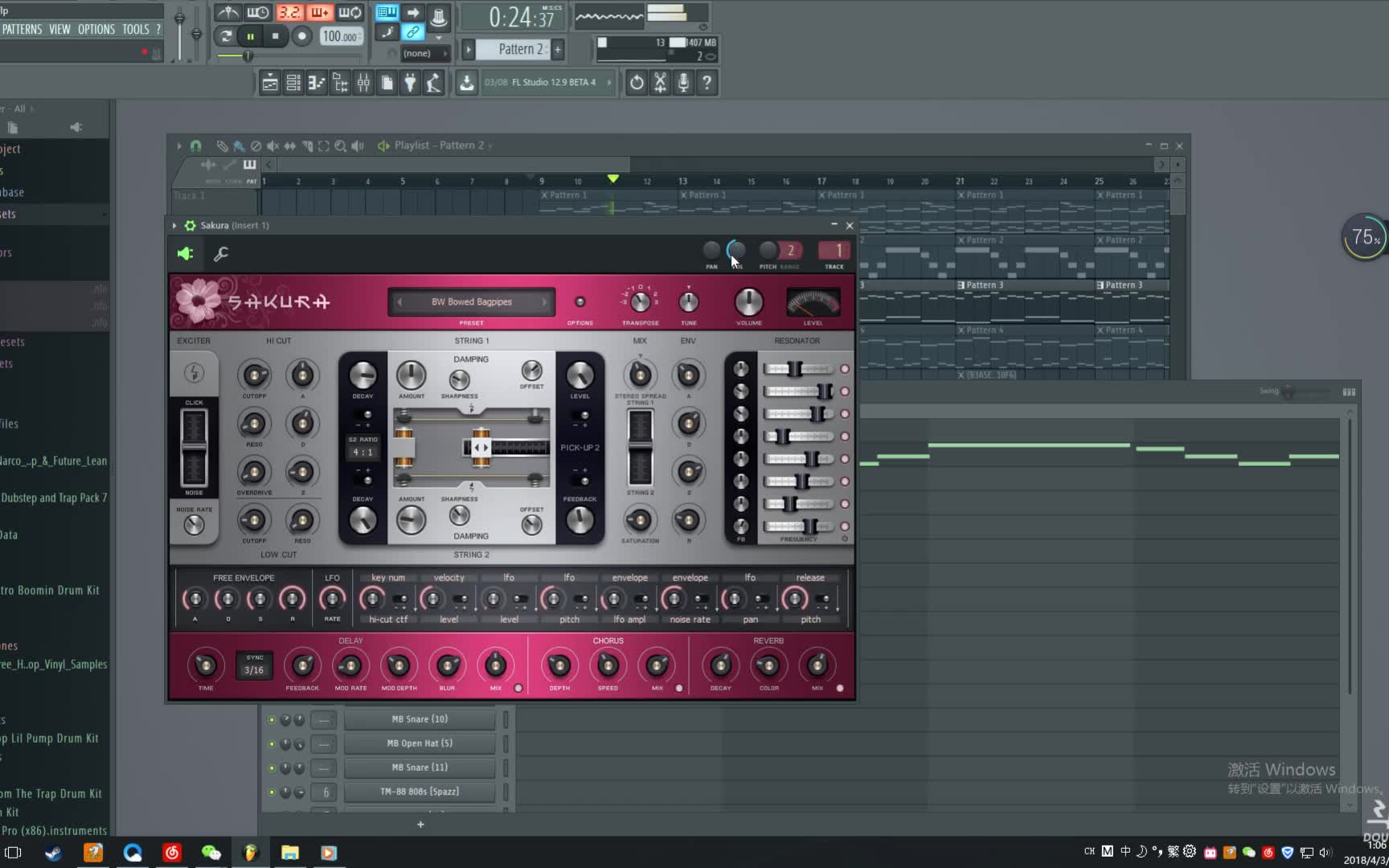Enable the MIDI link toggle
This screenshot has width=1389, height=868.
click(413, 32)
